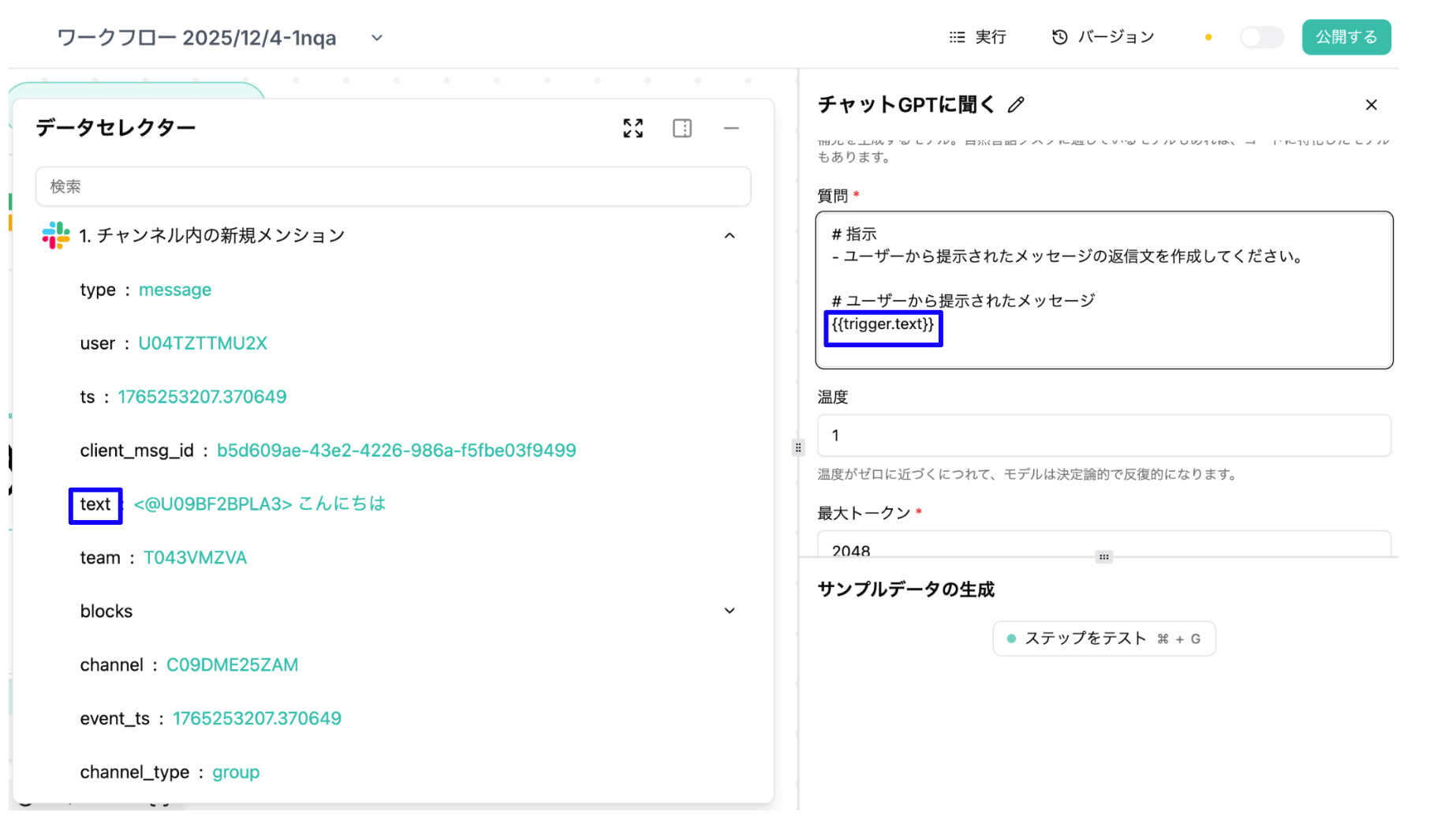
Task: Click the clock icon next to バージョン
Action: (x=1058, y=36)
